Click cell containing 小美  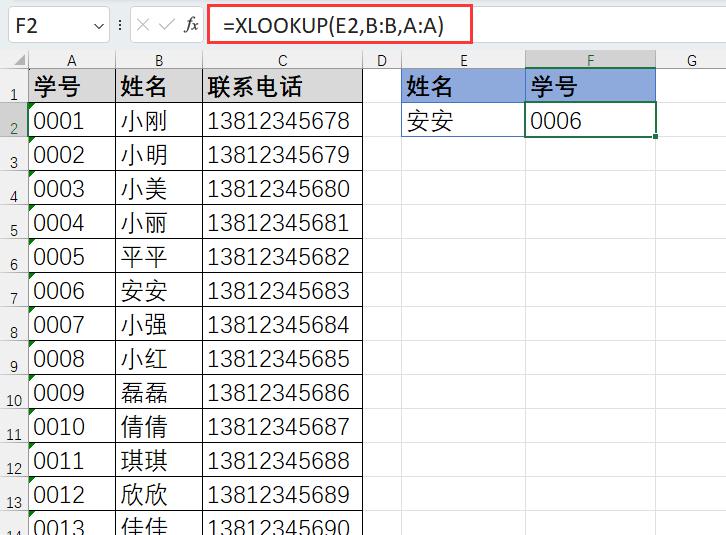click(159, 188)
